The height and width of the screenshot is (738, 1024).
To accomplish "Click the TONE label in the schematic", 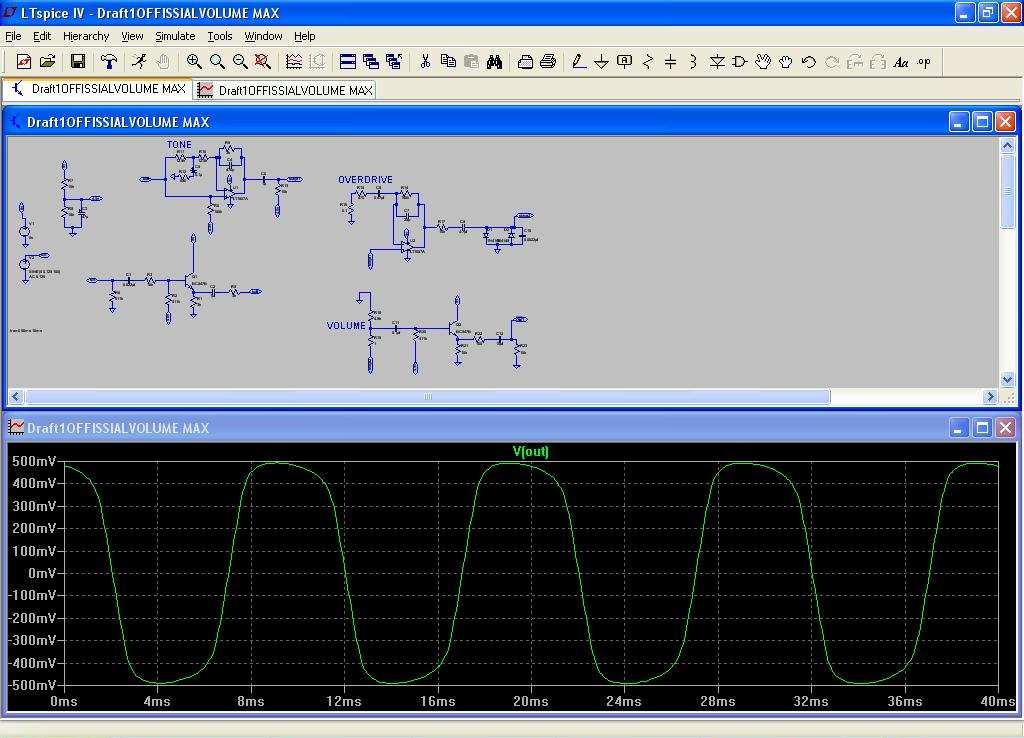I will pyautogui.click(x=179, y=144).
